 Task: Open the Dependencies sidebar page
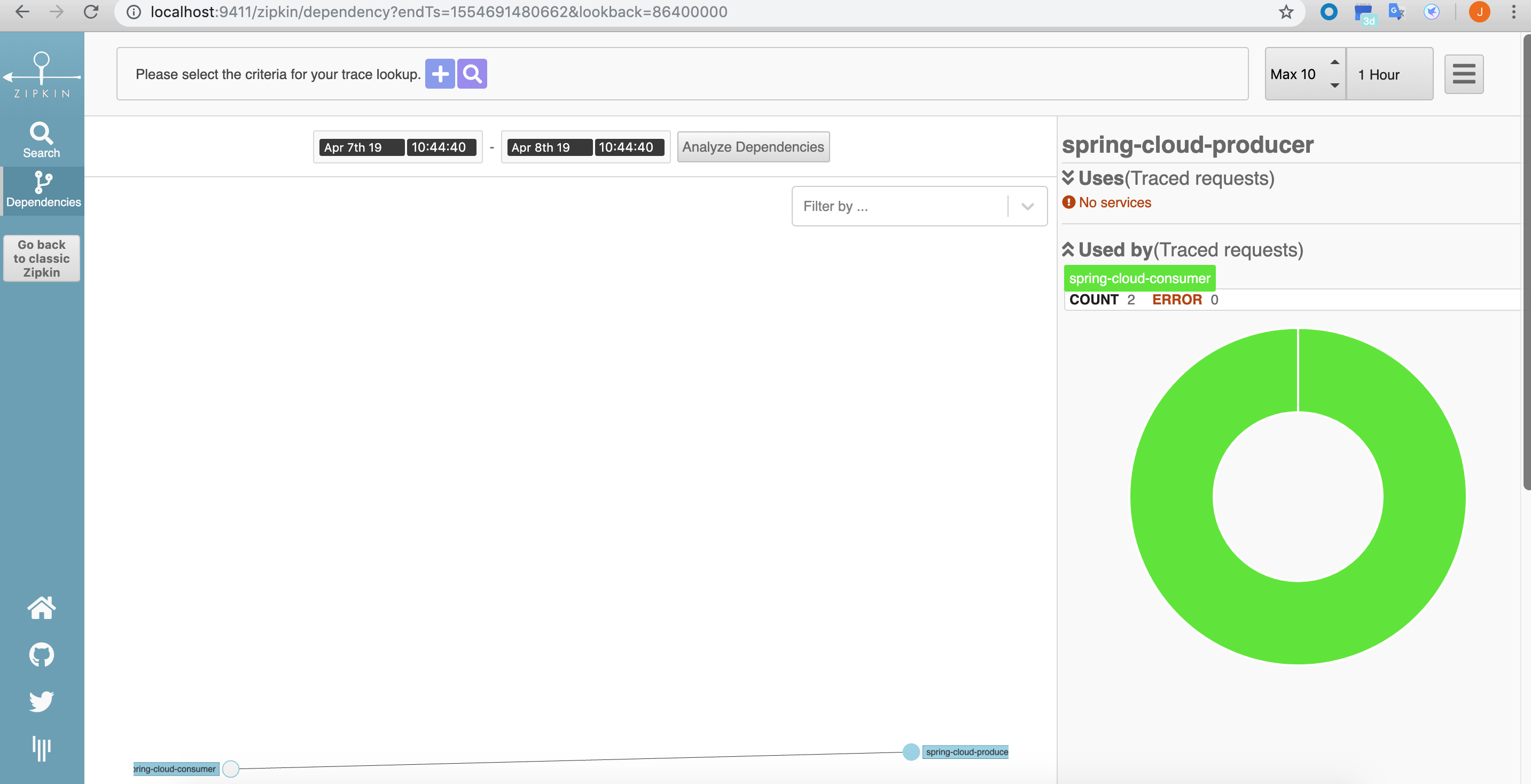click(x=43, y=190)
